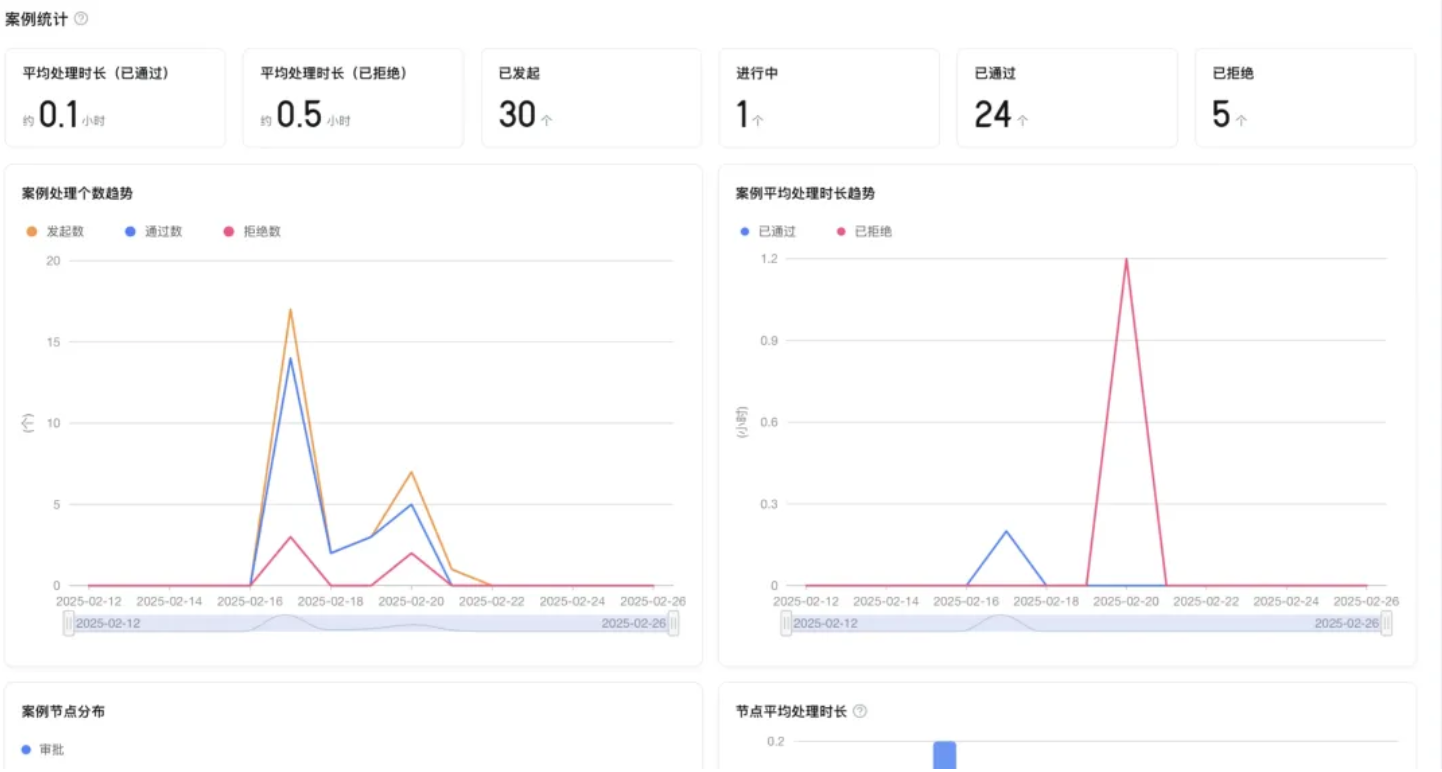Click 2025-02-16 label on duration chart axis
The width and height of the screenshot is (1442, 772).
(966, 601)
